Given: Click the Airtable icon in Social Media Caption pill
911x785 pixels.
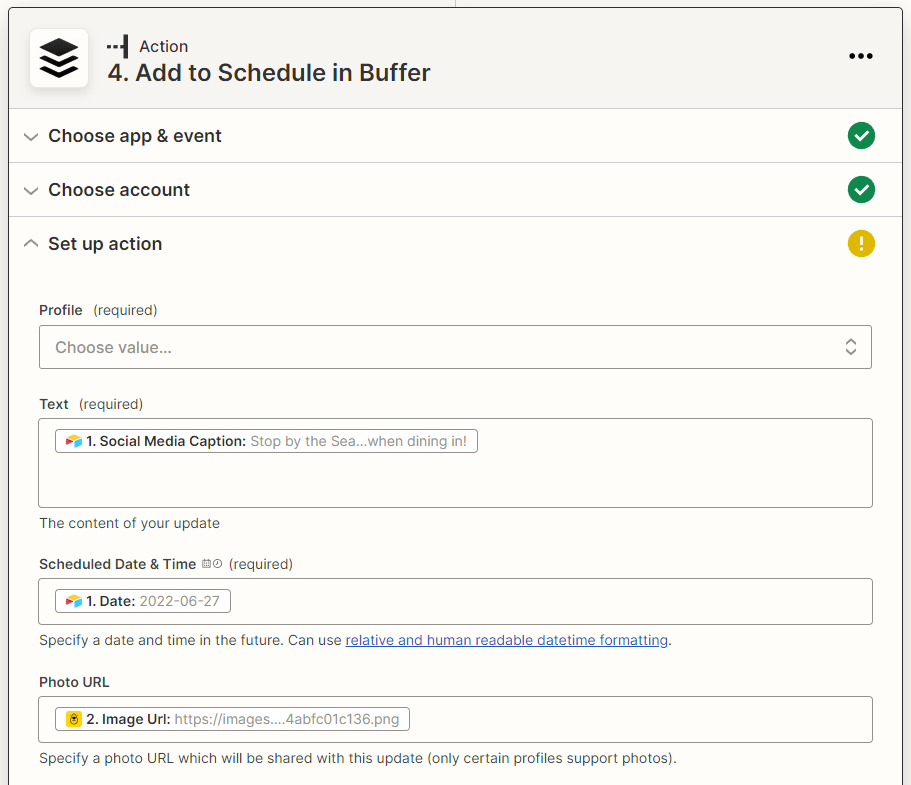Looking at the screenshot, I should (x=73, y=441).
